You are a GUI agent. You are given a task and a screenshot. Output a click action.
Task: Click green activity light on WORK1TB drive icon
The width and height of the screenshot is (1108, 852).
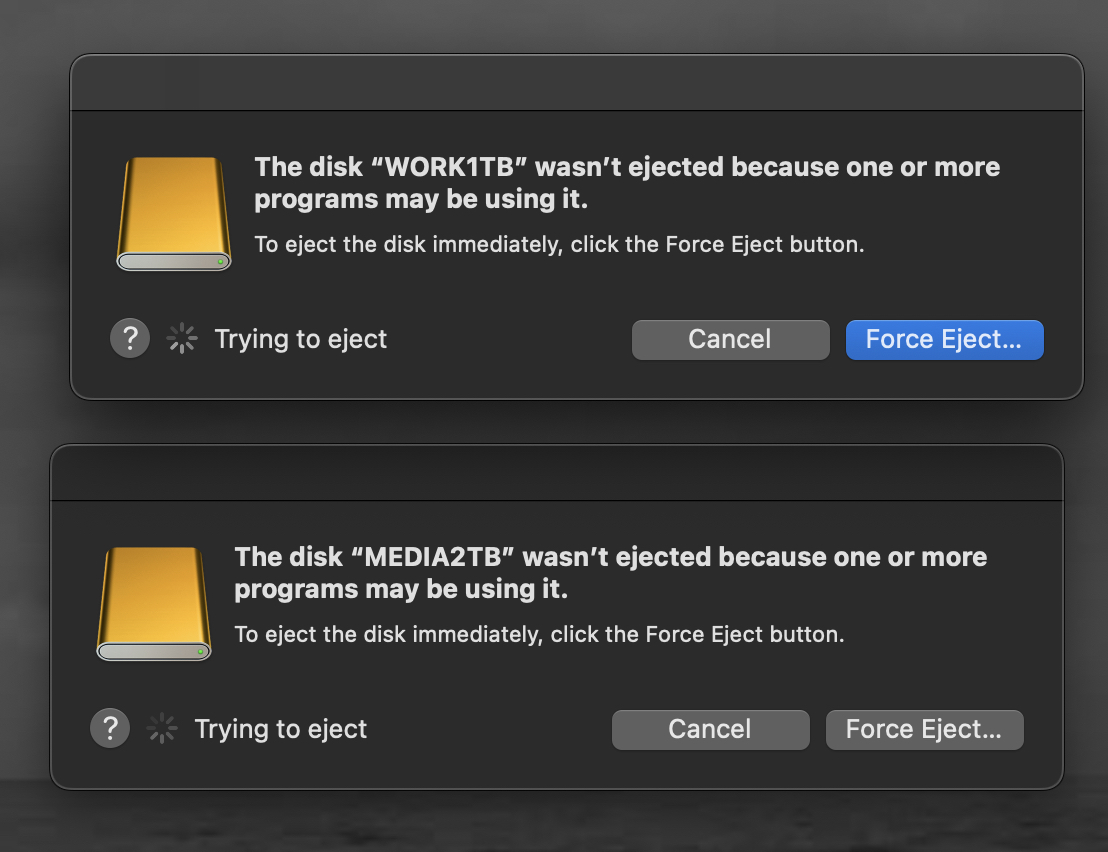[x=220, y=261]
